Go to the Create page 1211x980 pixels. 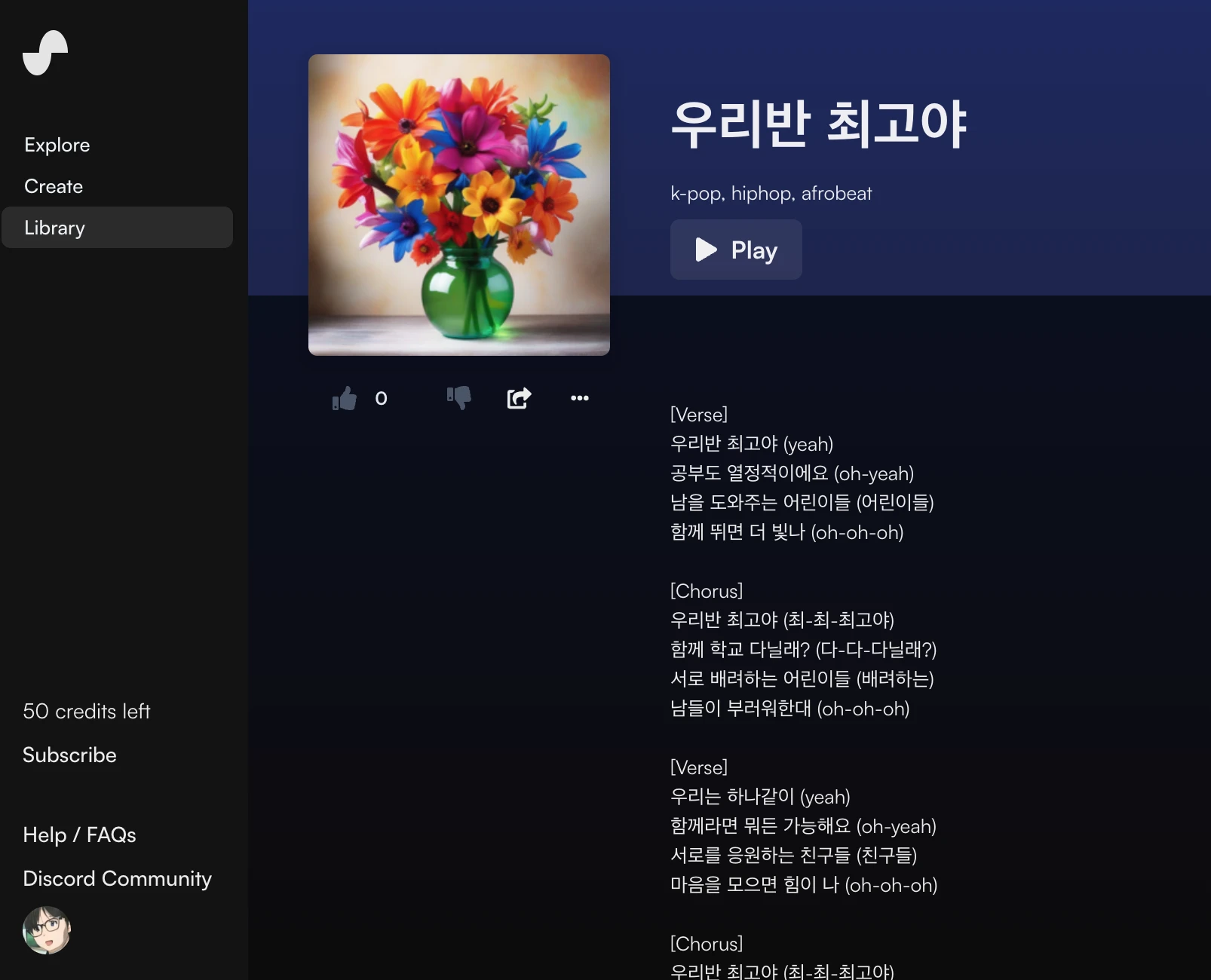click(54, 186)
